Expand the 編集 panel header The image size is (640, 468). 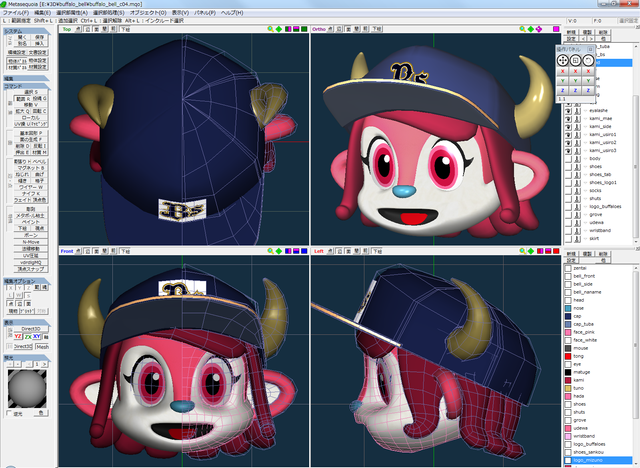(27, 78)
